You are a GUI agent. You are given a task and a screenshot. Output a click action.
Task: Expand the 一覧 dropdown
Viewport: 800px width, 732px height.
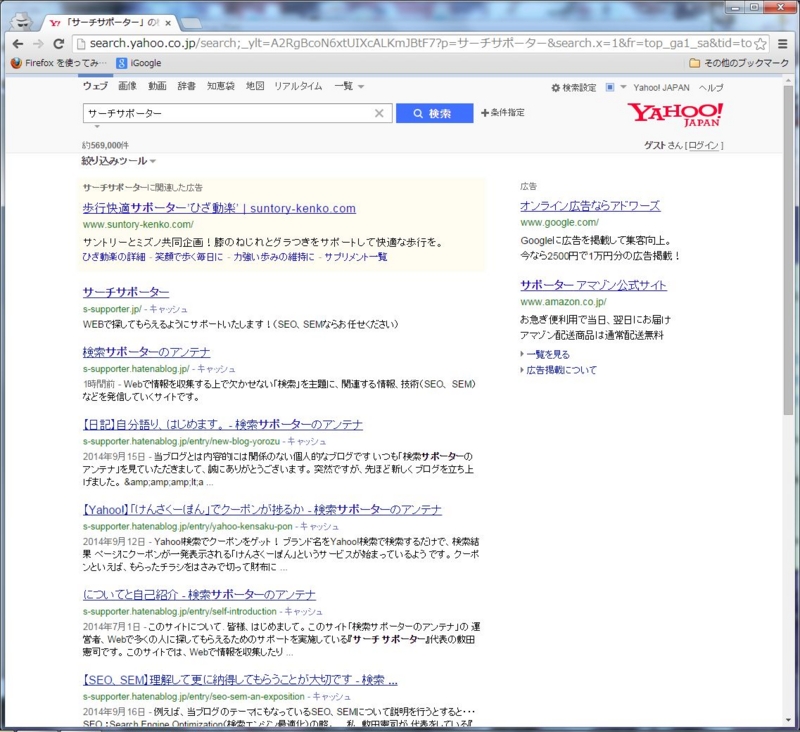(x=349, y=86)
